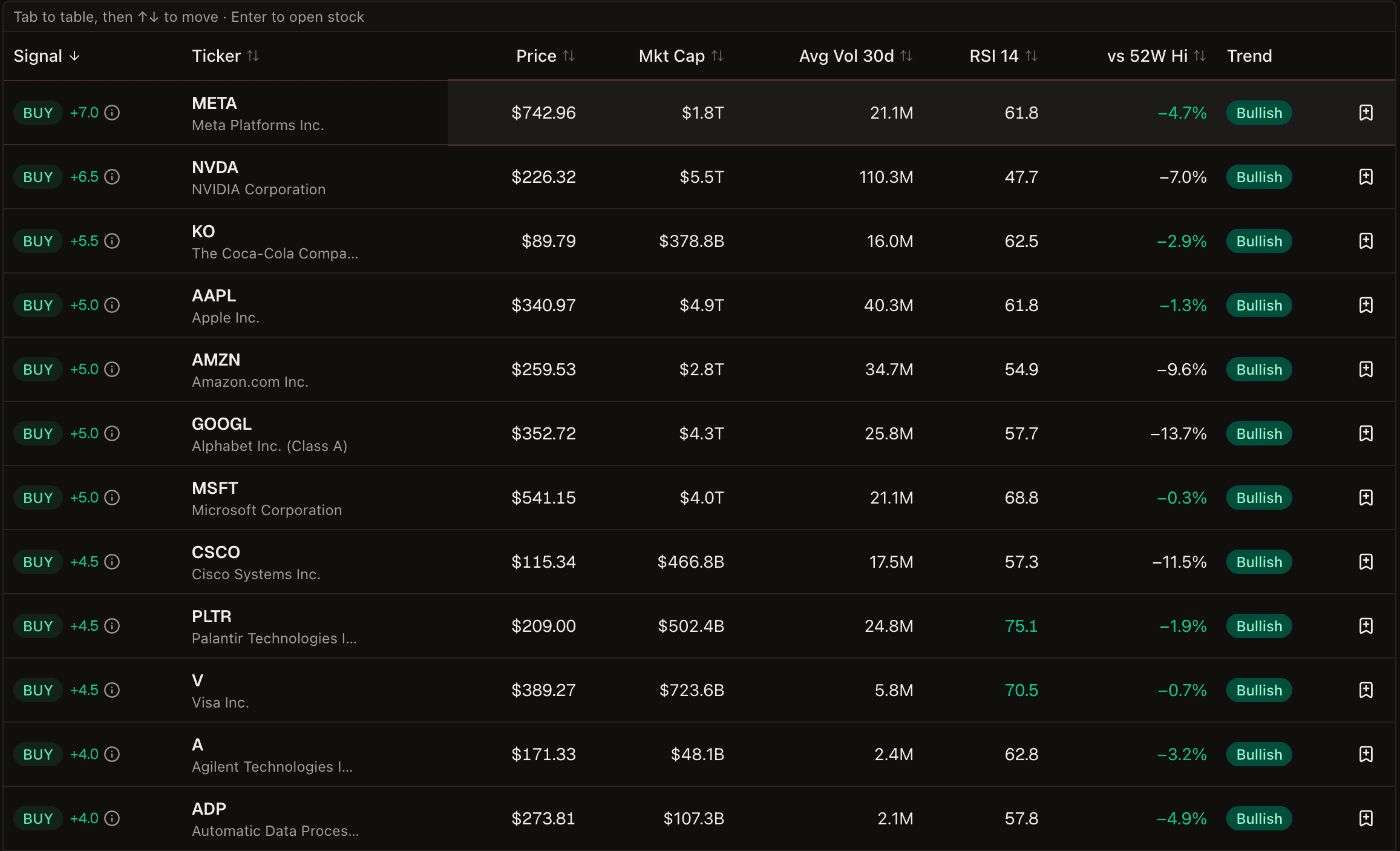Bookmark the ADP row
This screenshot has height=851, width=1400.
1366,818
